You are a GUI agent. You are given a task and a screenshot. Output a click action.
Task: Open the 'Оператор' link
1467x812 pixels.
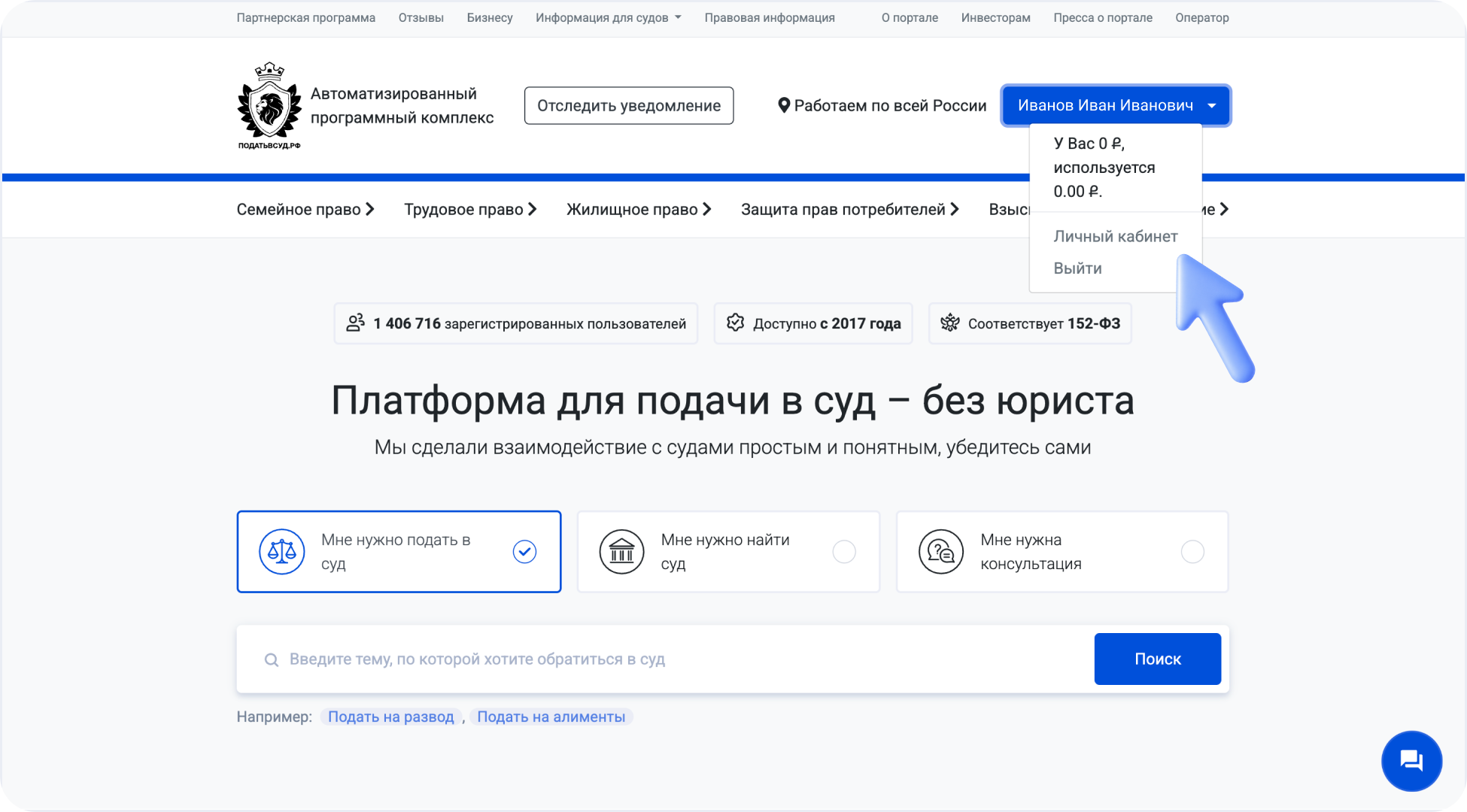click(1201, 17)
